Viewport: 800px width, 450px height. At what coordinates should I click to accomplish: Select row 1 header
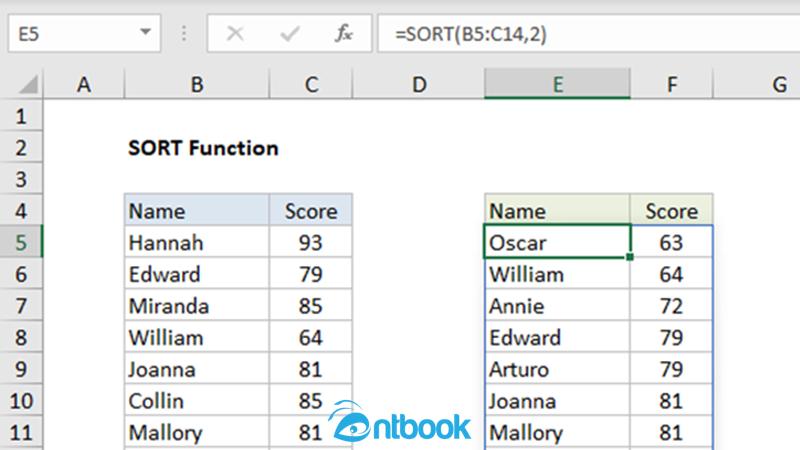(x=21, y=116)
